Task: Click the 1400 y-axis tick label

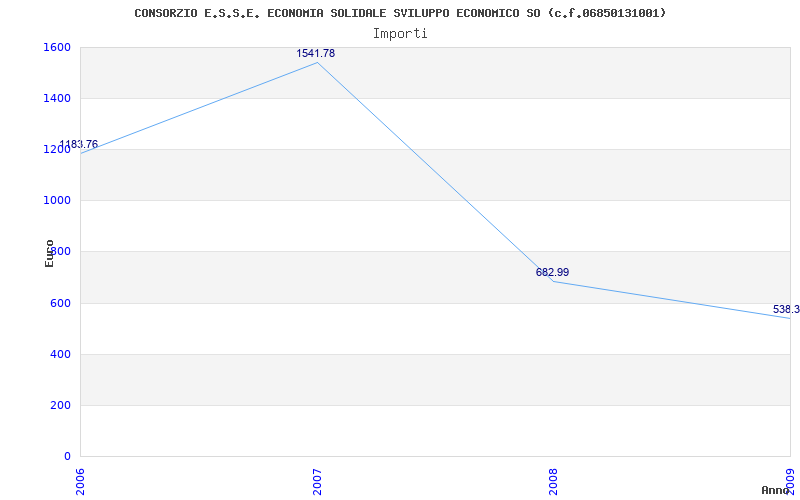Action: [x=57, y=98]
